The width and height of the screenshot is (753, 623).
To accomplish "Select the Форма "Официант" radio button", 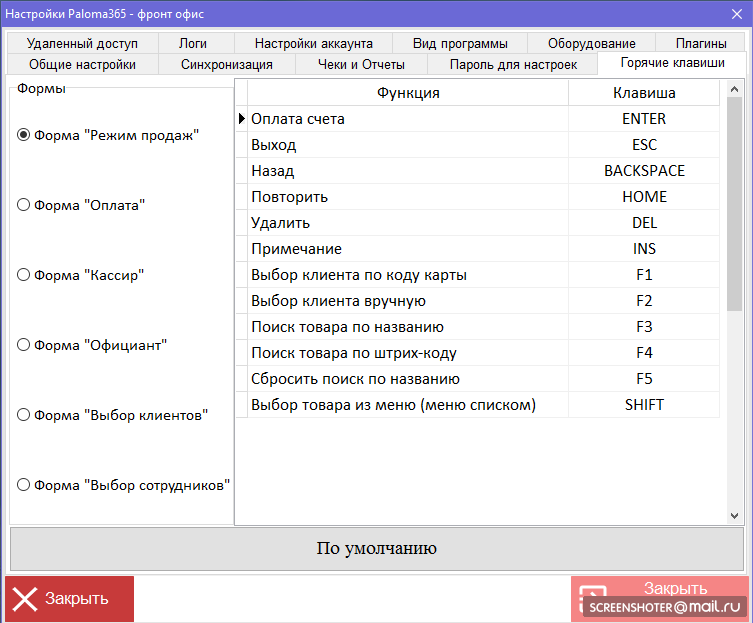I will [x=24, y=345].
